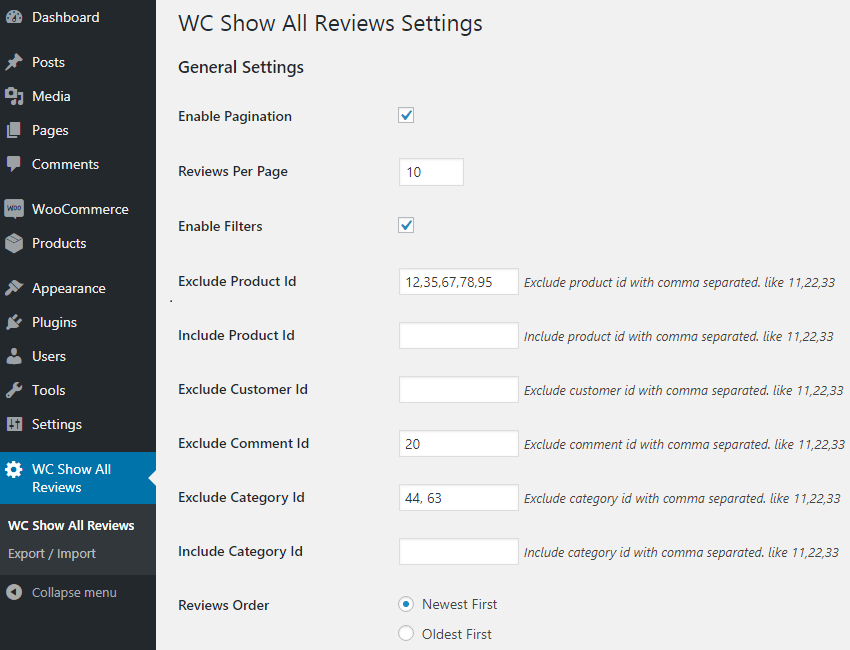Click the Enable Filters label
850x650 pixels.
[x=220, y=226]
